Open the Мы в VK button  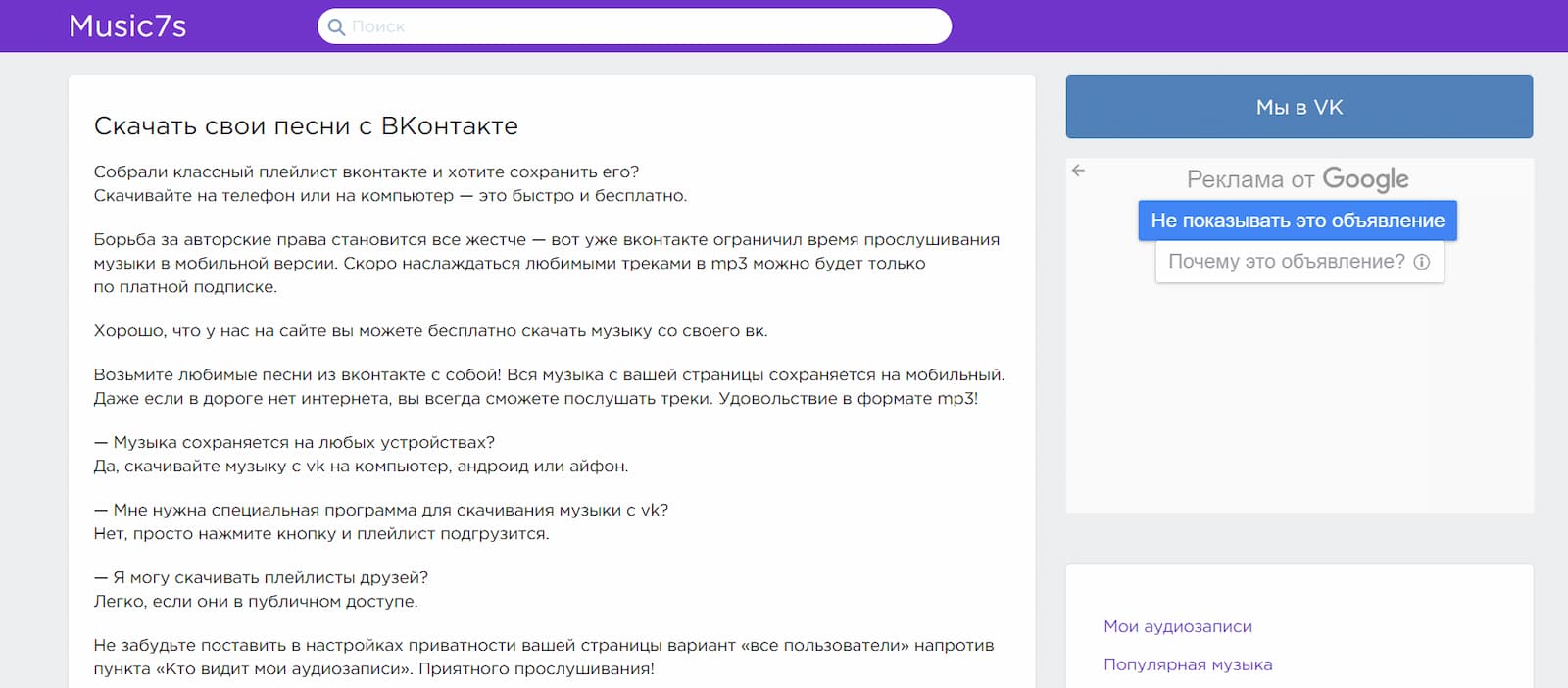click(1298, 107)
